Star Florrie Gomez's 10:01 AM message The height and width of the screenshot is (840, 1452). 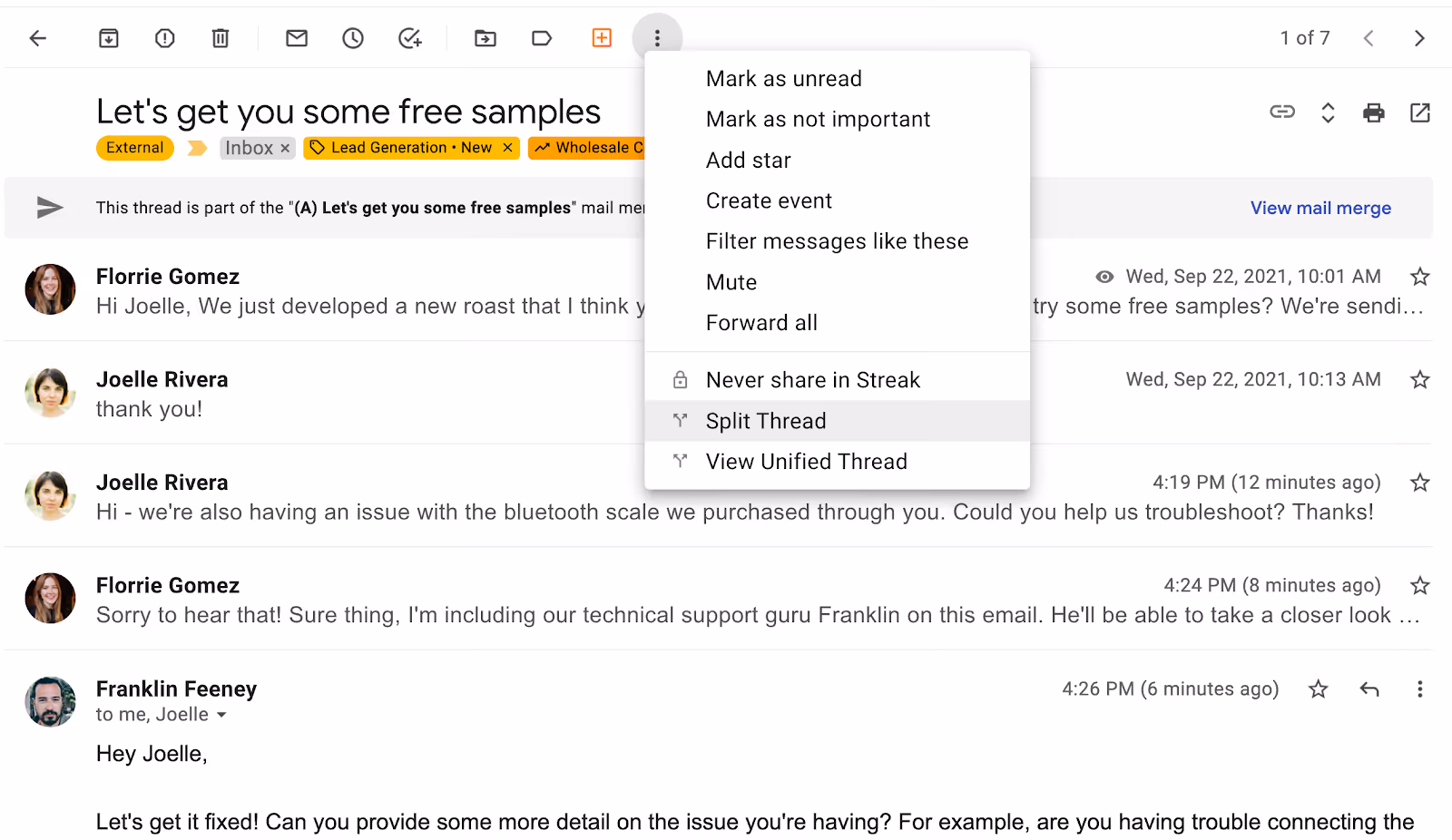1420,277
